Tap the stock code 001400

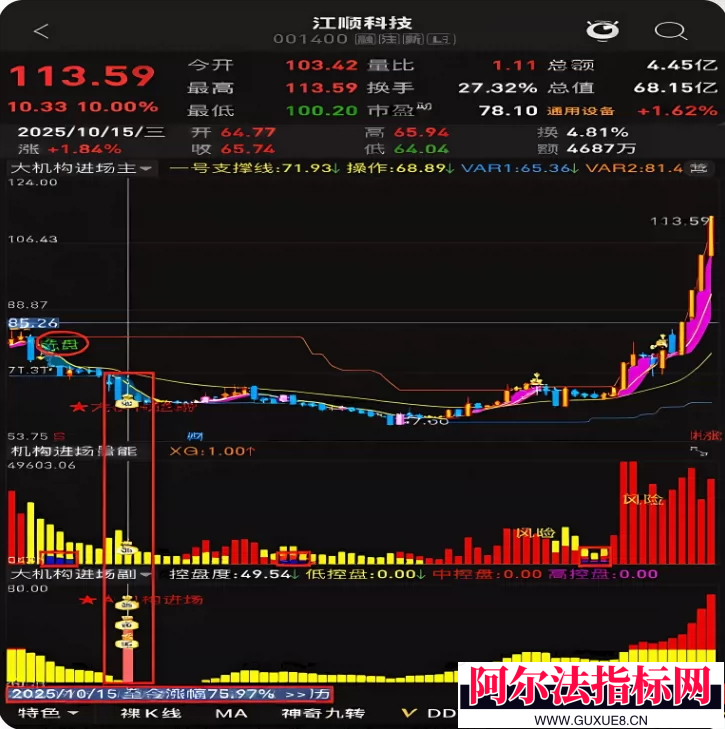click(310, 39)
